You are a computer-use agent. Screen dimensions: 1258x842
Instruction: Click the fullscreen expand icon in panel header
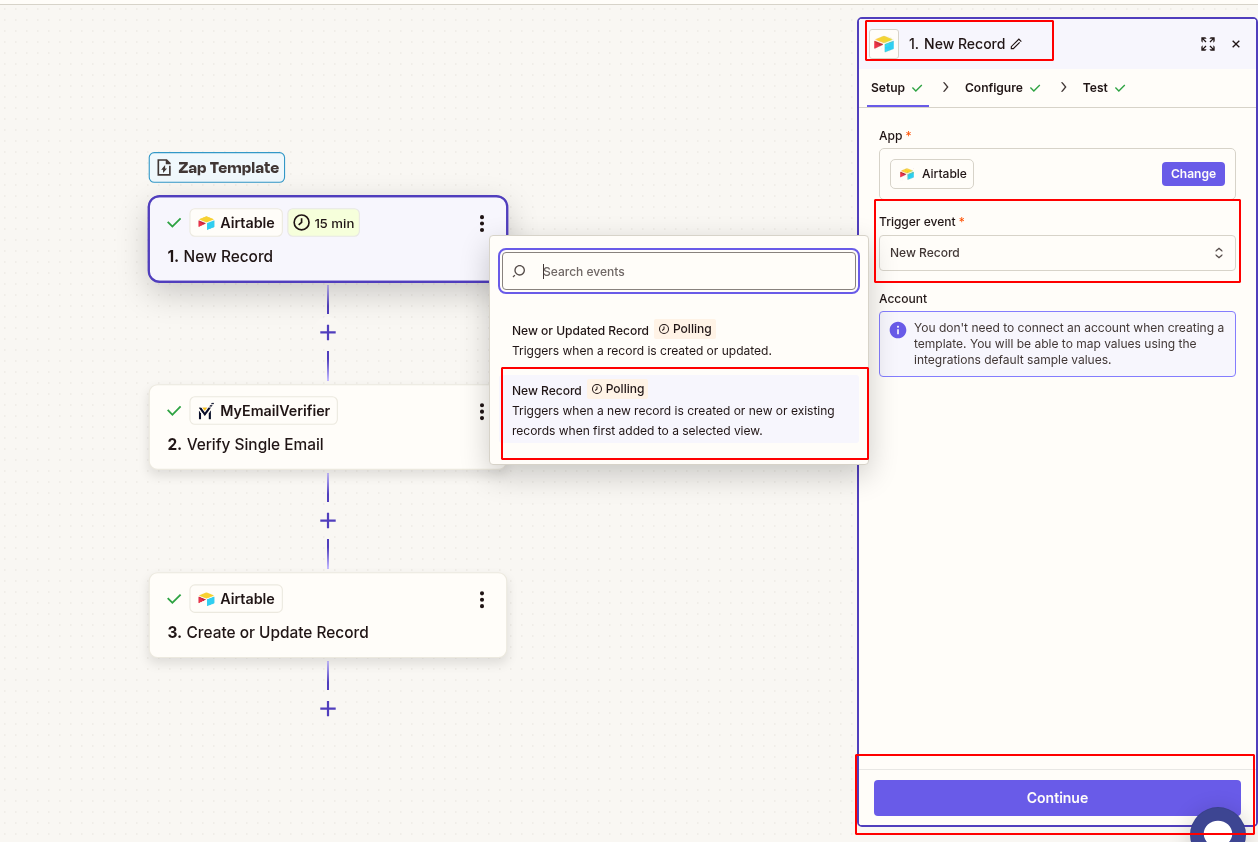[1207, 44]
